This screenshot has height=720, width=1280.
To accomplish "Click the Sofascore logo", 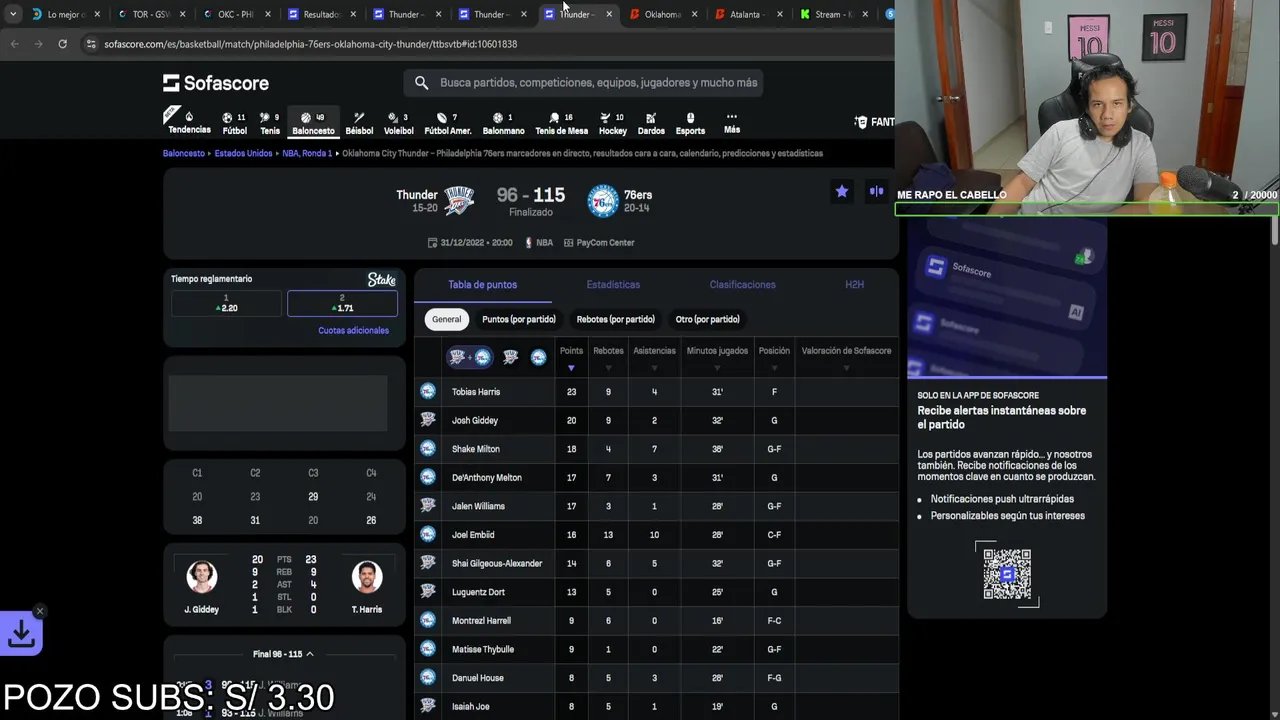I will (x=216, y=83).
